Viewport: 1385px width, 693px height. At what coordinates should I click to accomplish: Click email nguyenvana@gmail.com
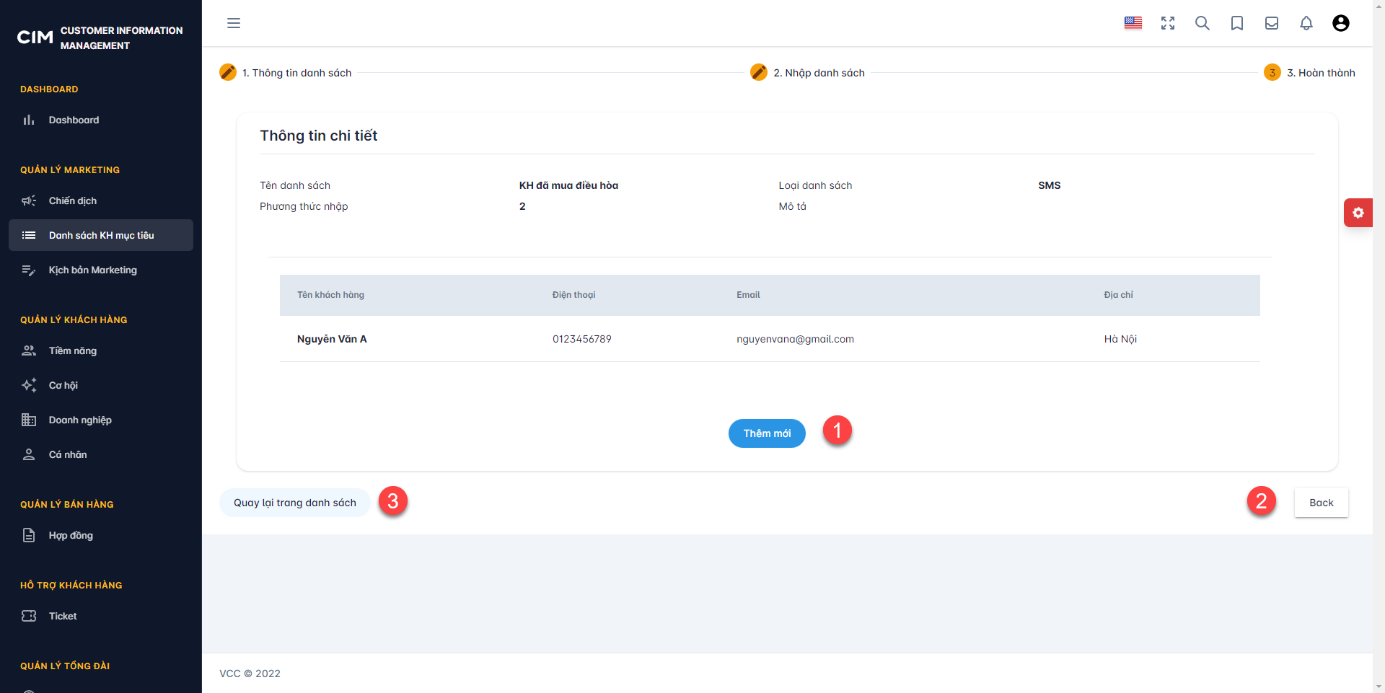pyautogui.click(x=795, y=339)
